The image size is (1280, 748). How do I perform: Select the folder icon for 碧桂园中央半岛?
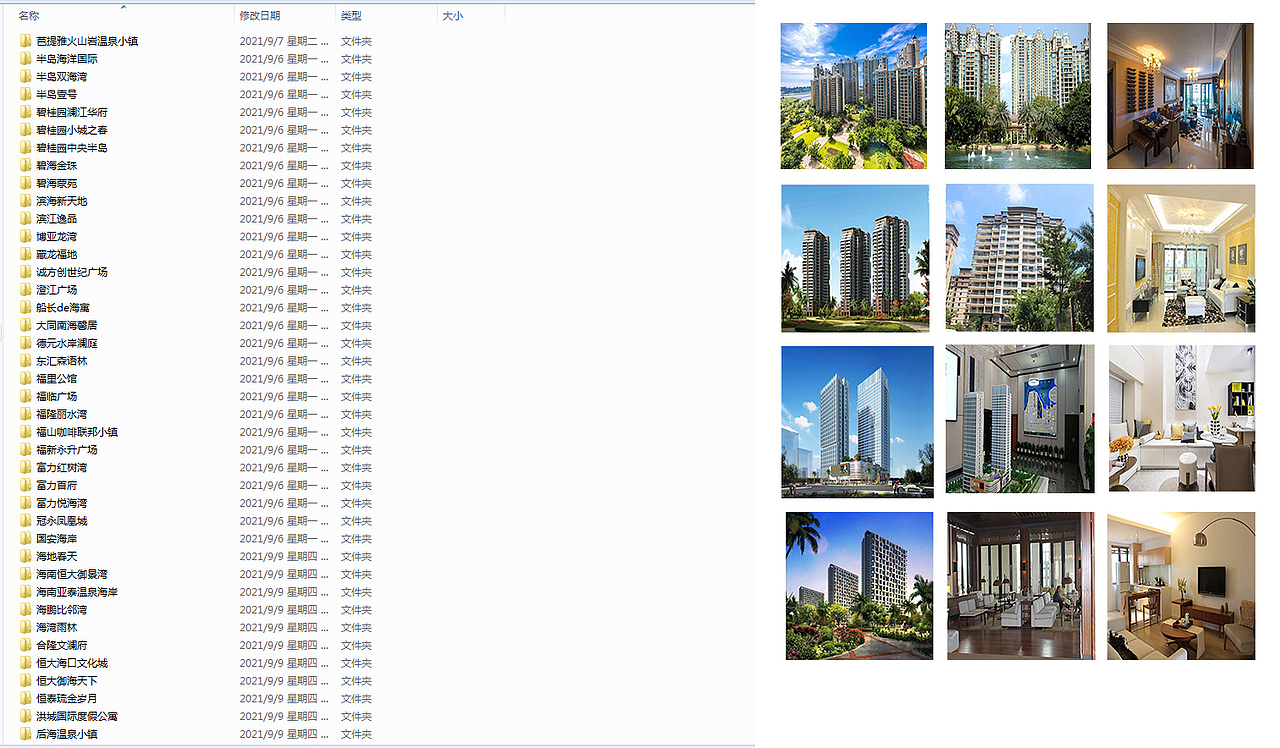point(26,148)
